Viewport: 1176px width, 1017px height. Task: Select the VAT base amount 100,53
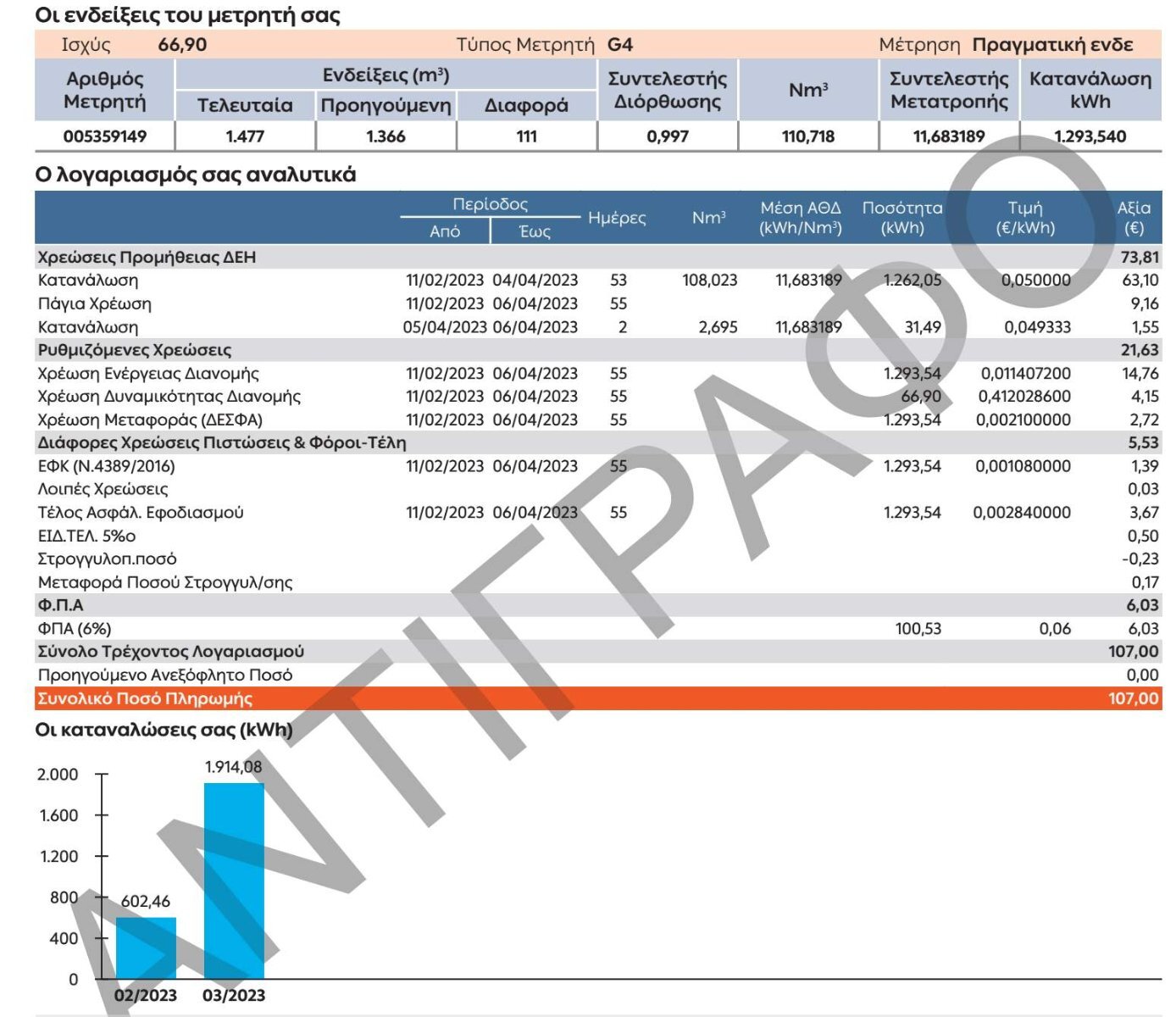coord(918,629)
